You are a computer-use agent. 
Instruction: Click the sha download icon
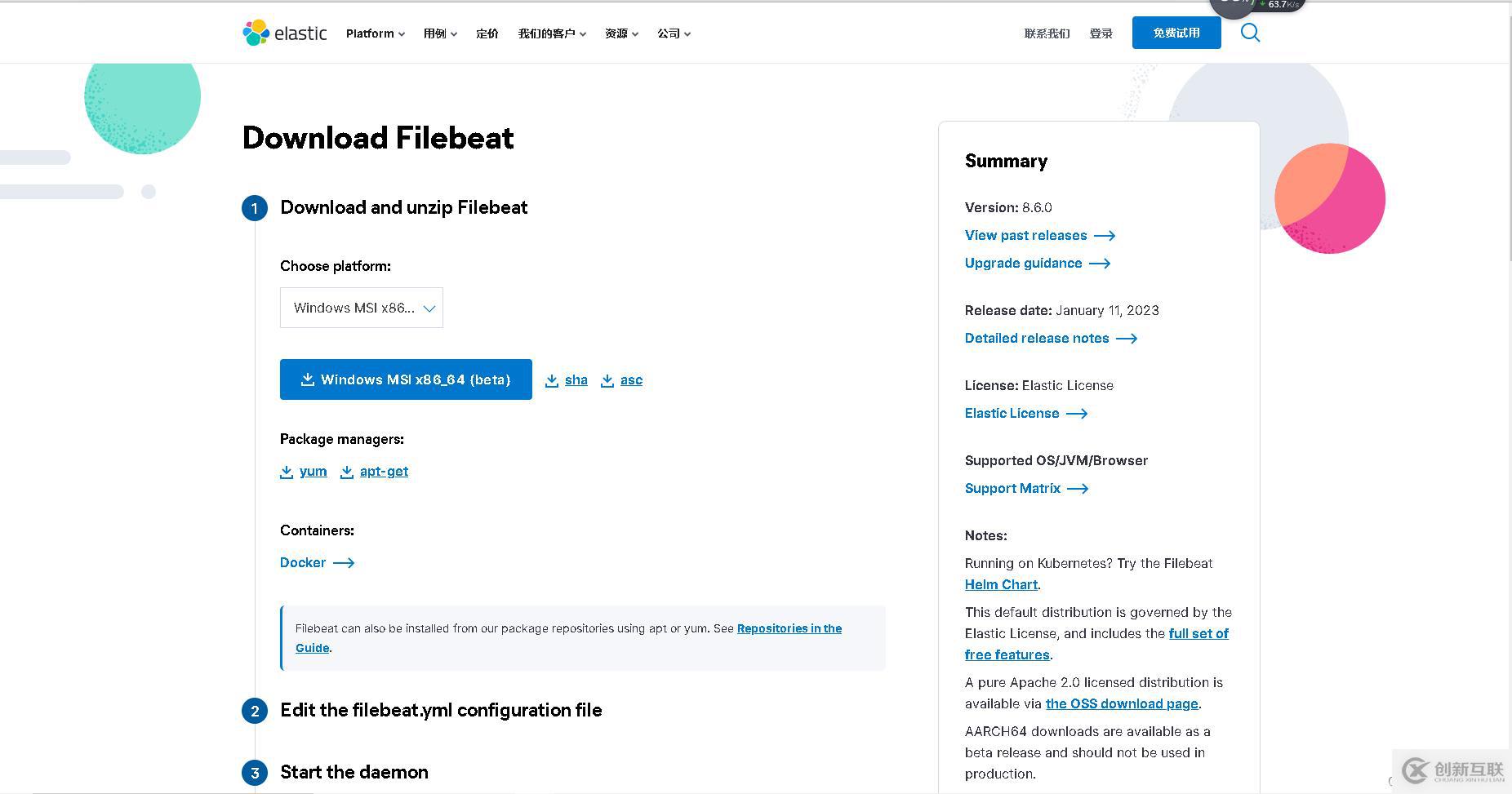tap(552, 380)
